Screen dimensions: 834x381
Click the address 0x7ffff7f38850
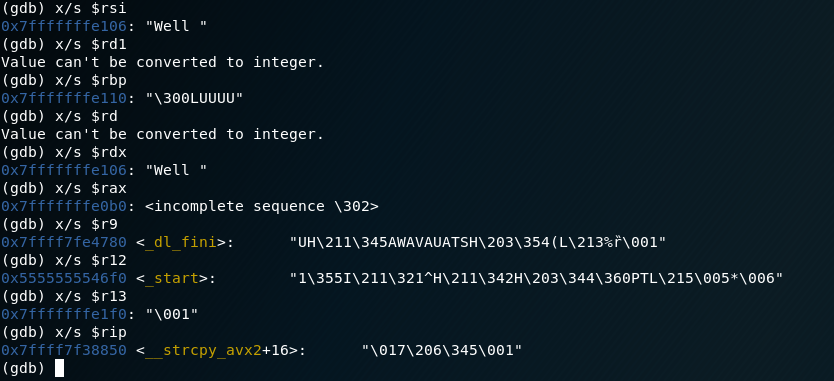(64, 350)
